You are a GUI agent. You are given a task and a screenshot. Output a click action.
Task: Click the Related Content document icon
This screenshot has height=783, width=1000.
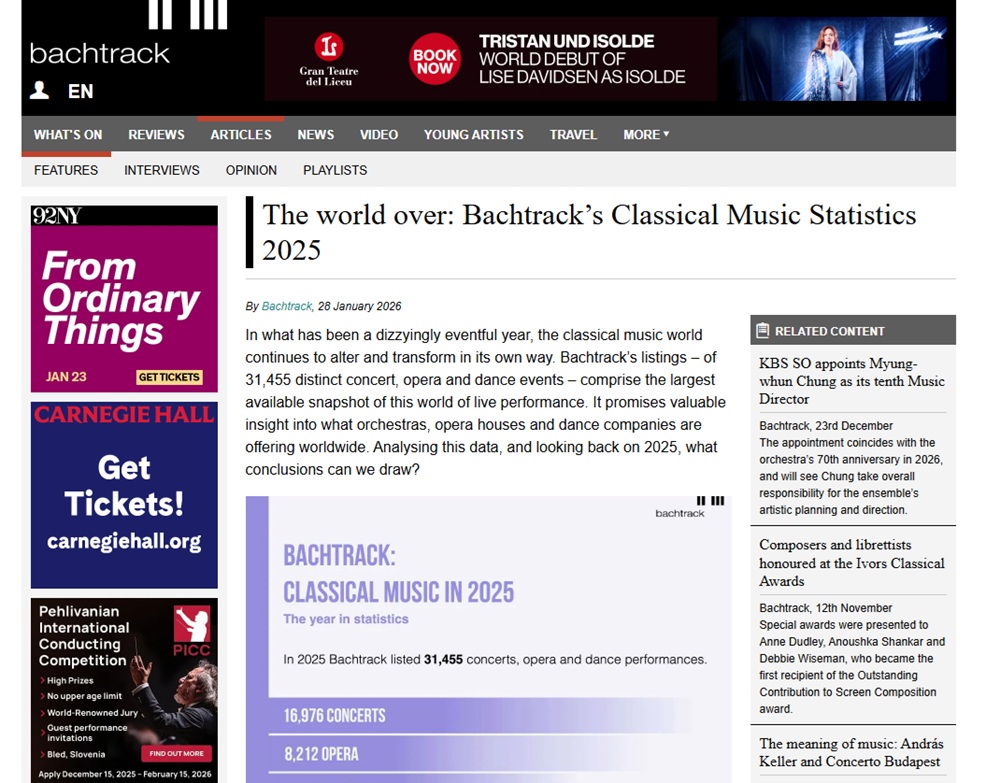click(x=763, y=331)
